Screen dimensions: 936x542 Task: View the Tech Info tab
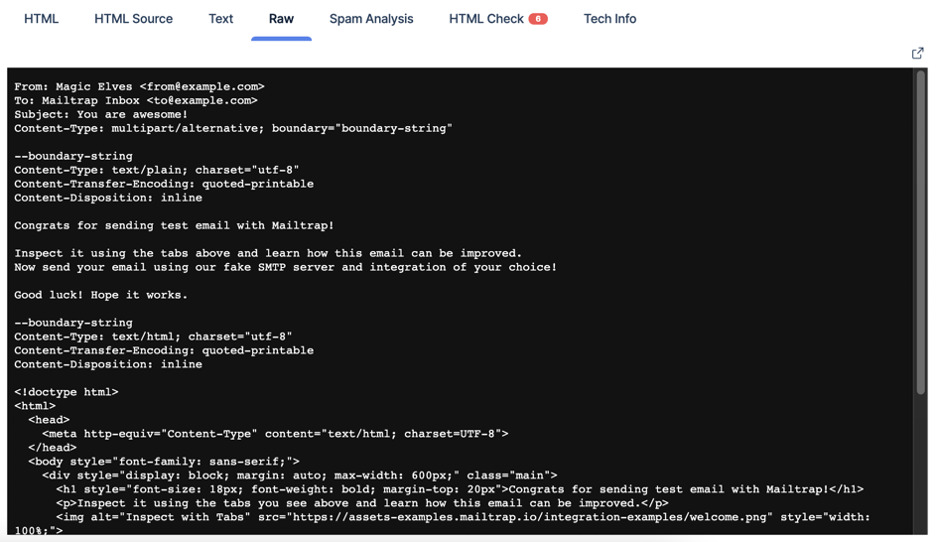(x=609, y=19)
